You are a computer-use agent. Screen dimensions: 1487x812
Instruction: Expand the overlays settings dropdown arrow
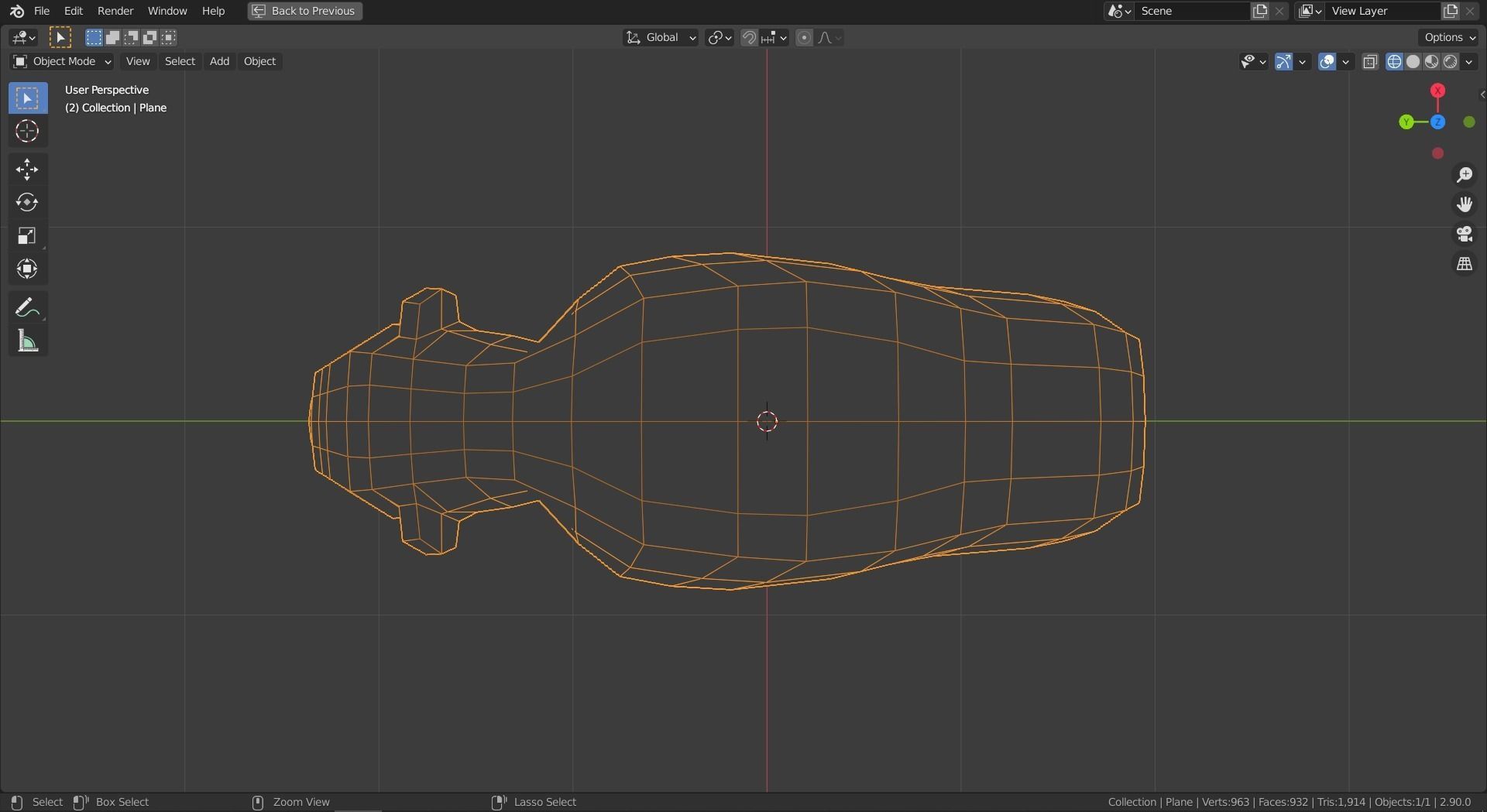click(x=1346, y=62)
